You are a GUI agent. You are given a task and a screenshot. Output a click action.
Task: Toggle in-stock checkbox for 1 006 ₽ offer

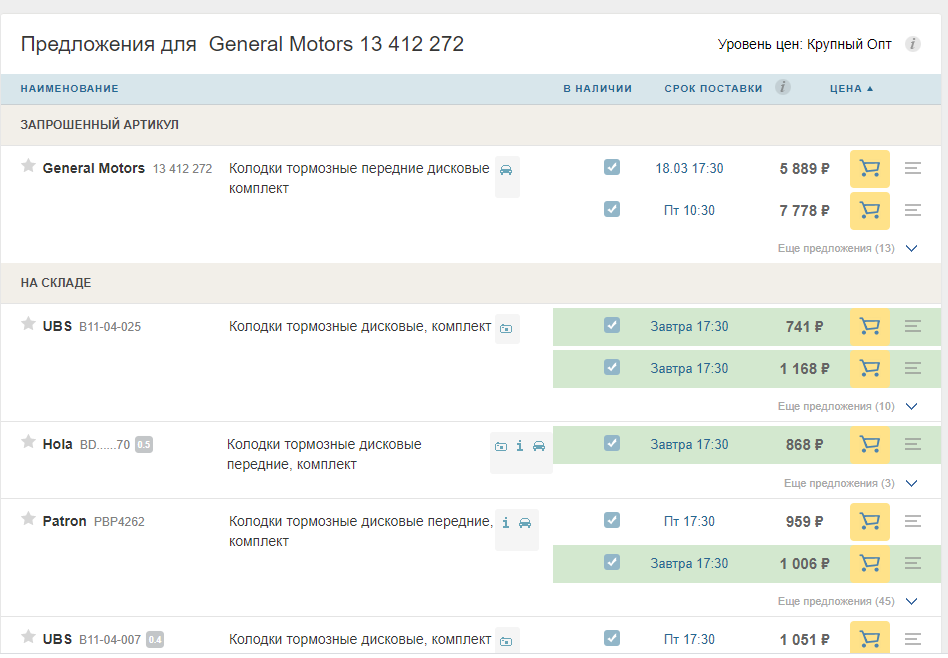pyautogui.click(x=612, y=562)
